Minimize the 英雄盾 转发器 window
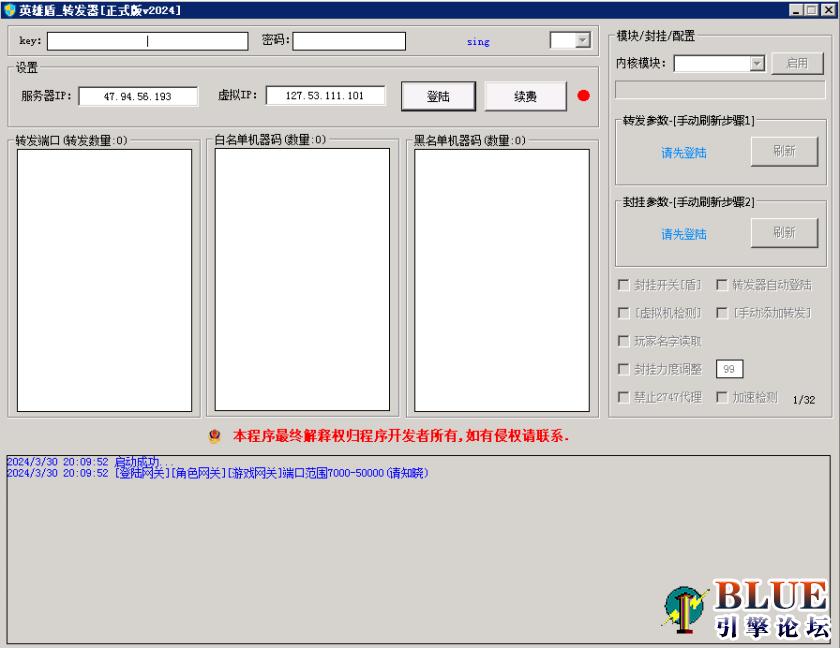This screenshot has height=648, width=840. [795, 9]
